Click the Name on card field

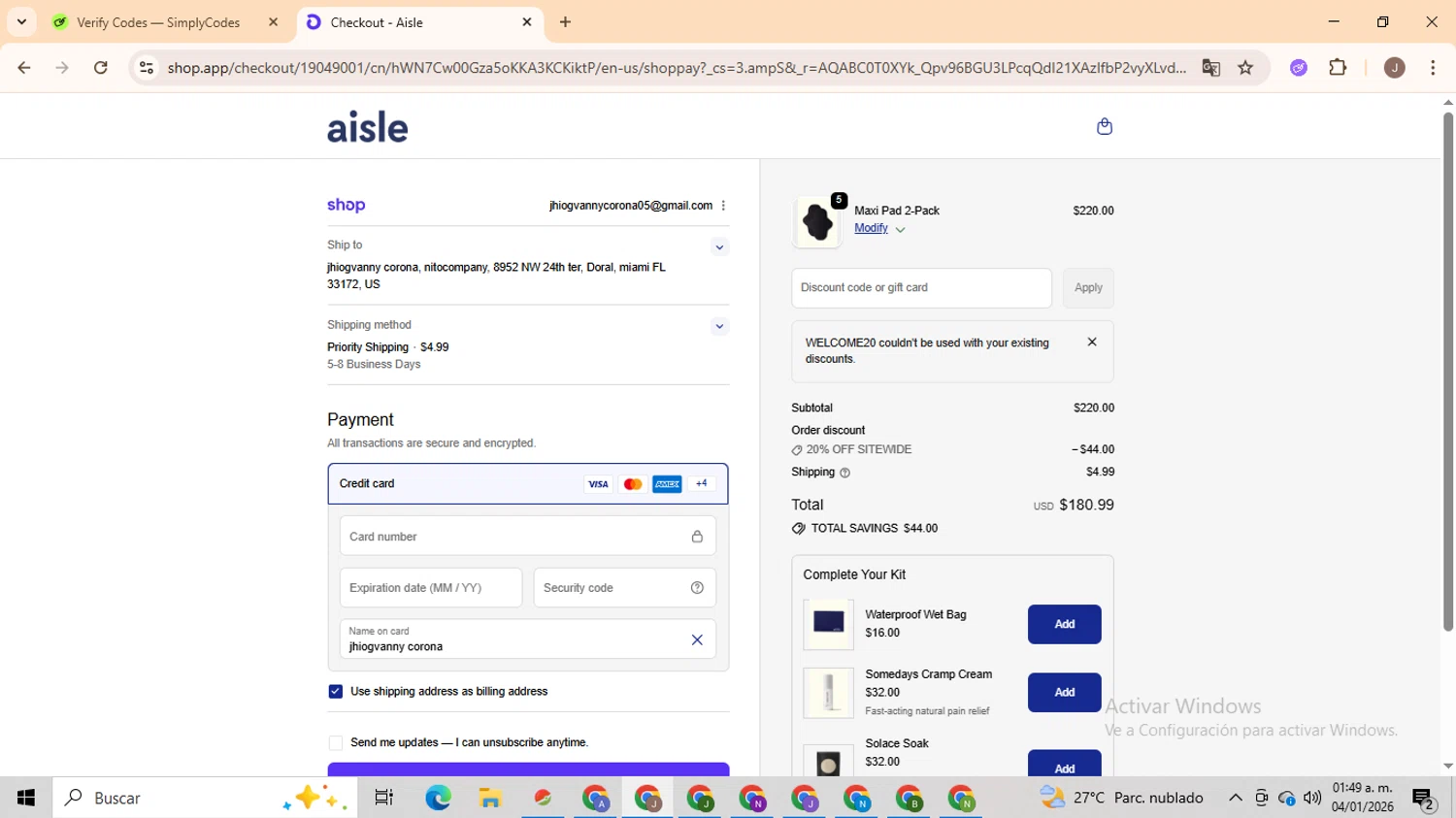[528, 639]
